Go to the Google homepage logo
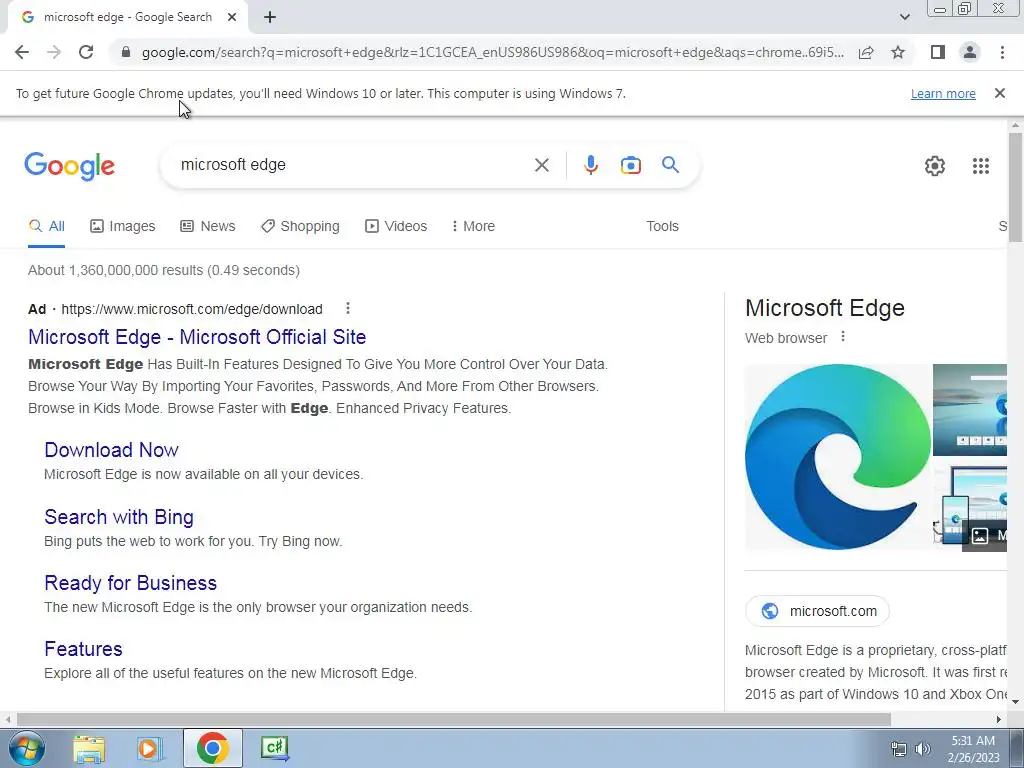Viewport: 1024px width, 768px height. [69, 166]
